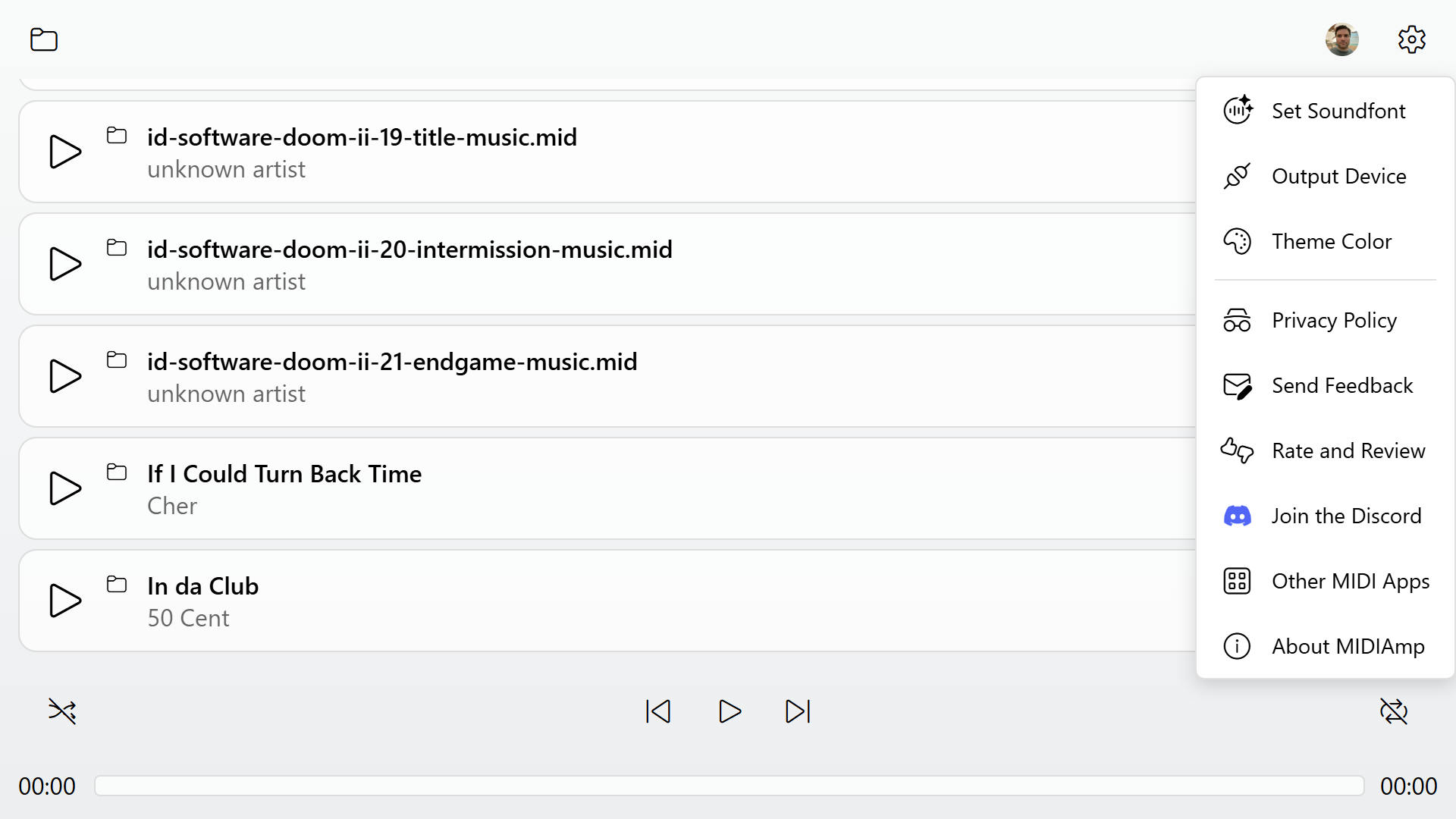Skip to the previous track
1456x819 pixels.
pos(658,711)
